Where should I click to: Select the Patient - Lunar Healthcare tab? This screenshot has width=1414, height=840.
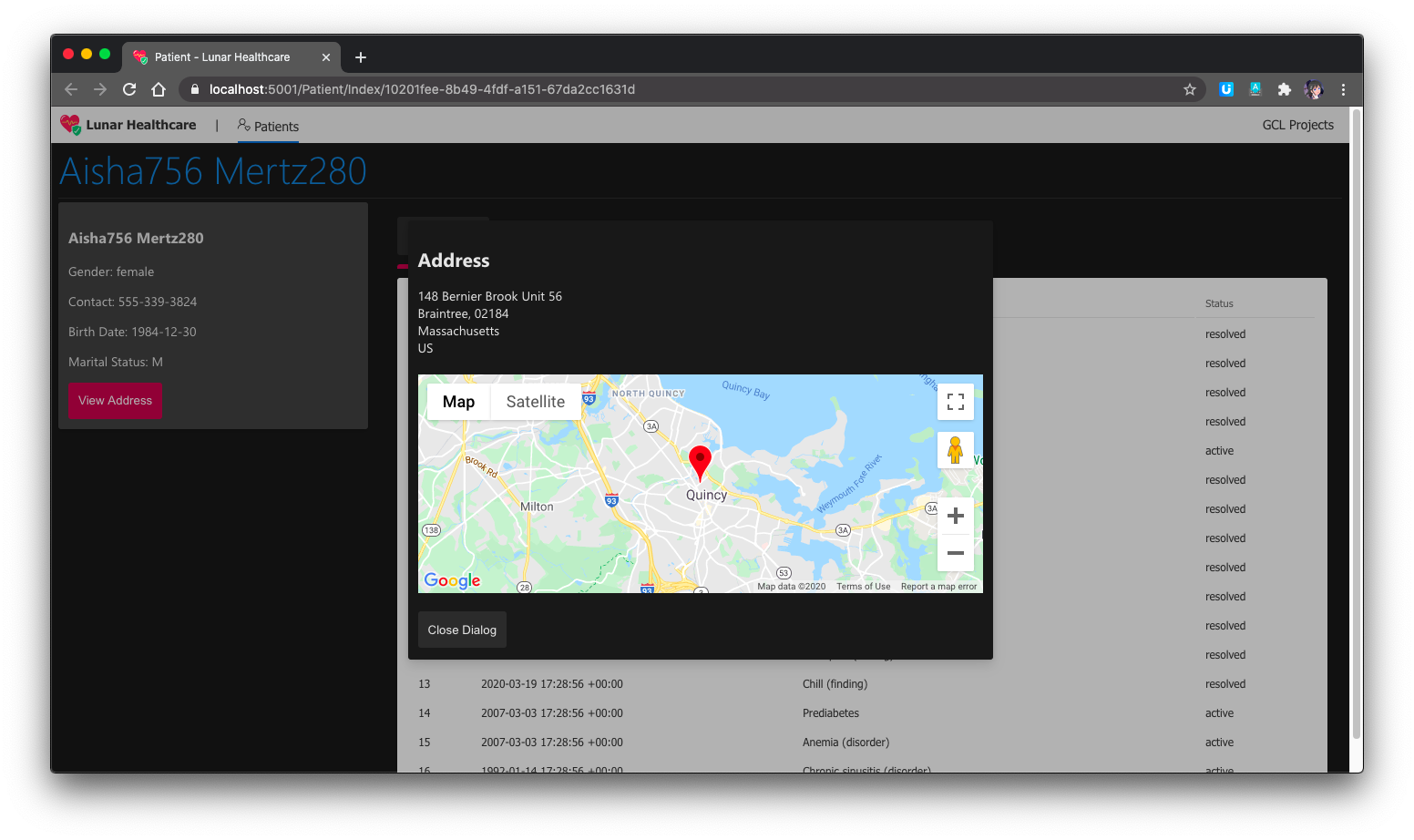223,56
